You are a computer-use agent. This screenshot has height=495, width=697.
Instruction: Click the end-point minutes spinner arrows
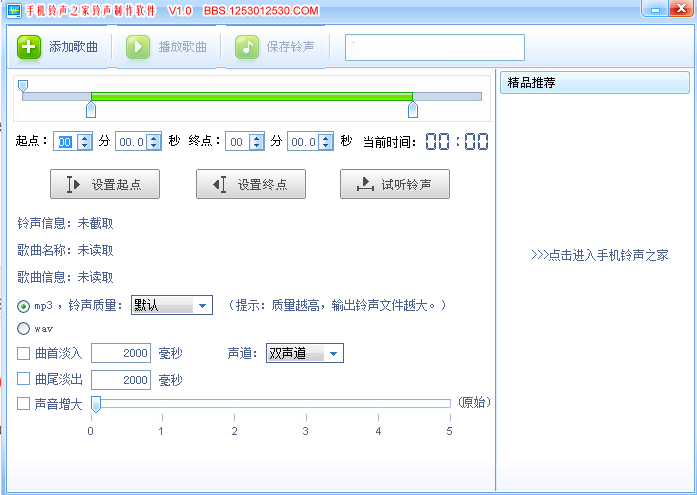pos(257,142)
